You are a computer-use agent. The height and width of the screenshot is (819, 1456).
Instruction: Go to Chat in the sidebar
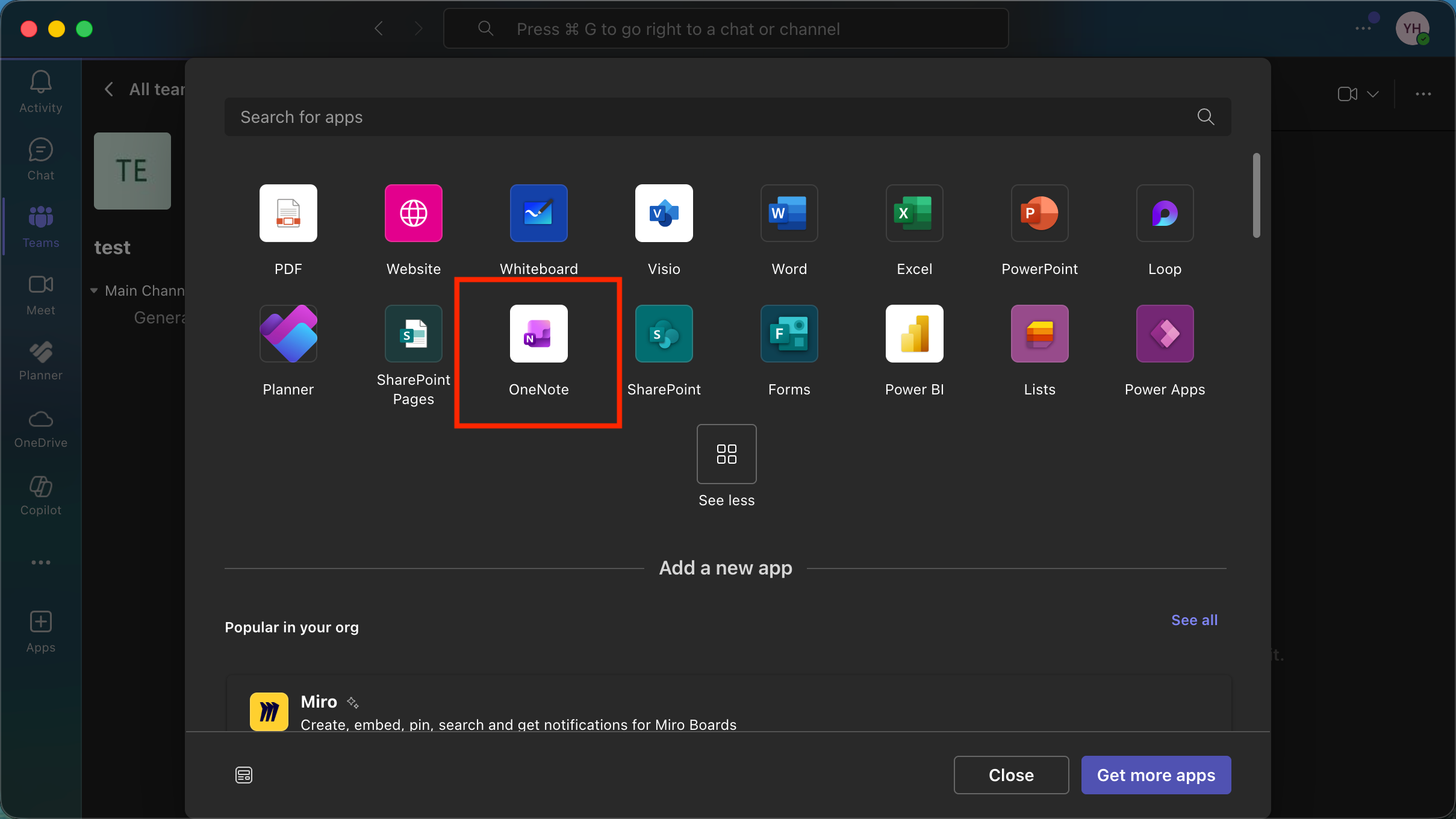click(41, 159)
